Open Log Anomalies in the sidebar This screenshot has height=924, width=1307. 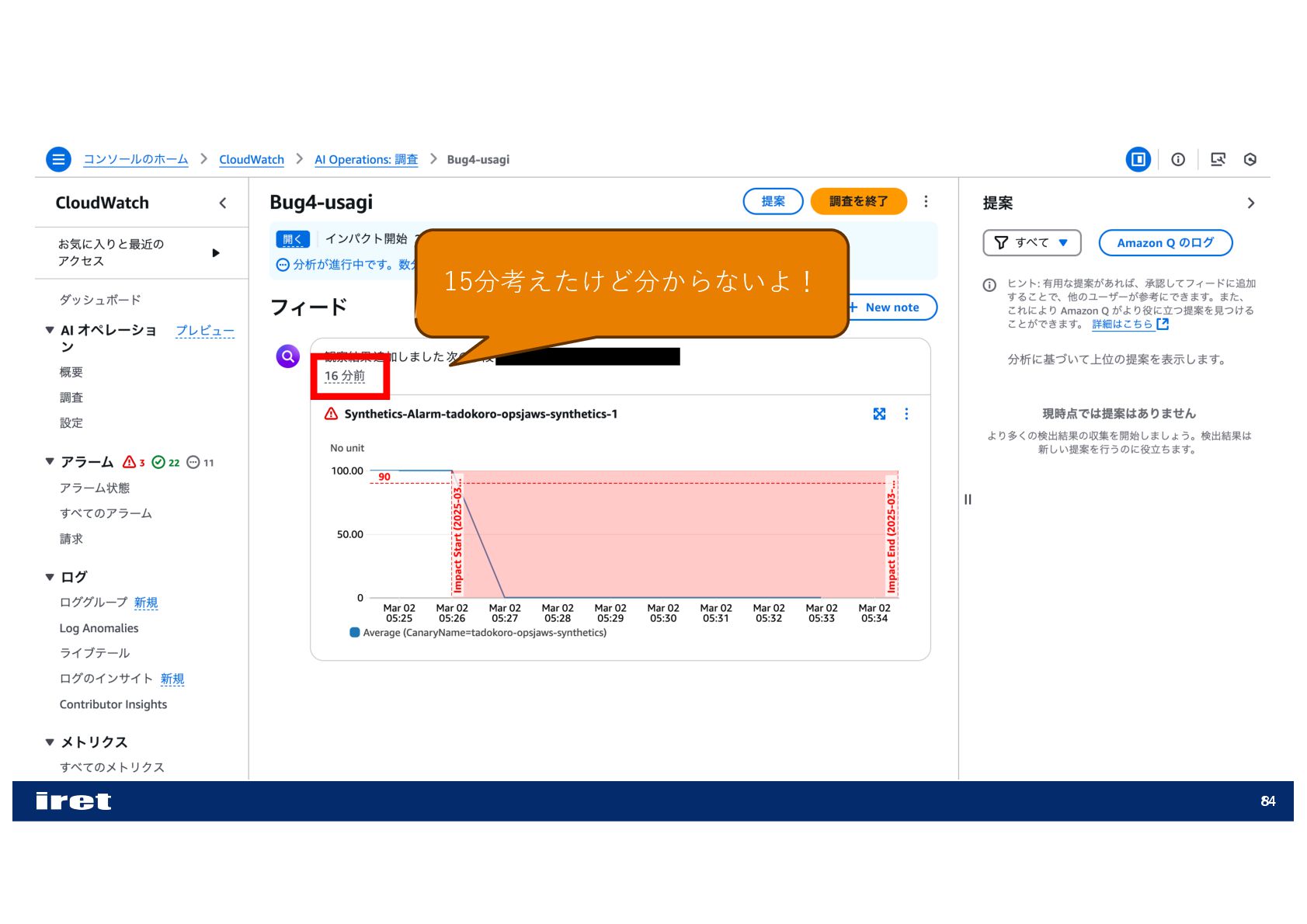coord(99,628)
